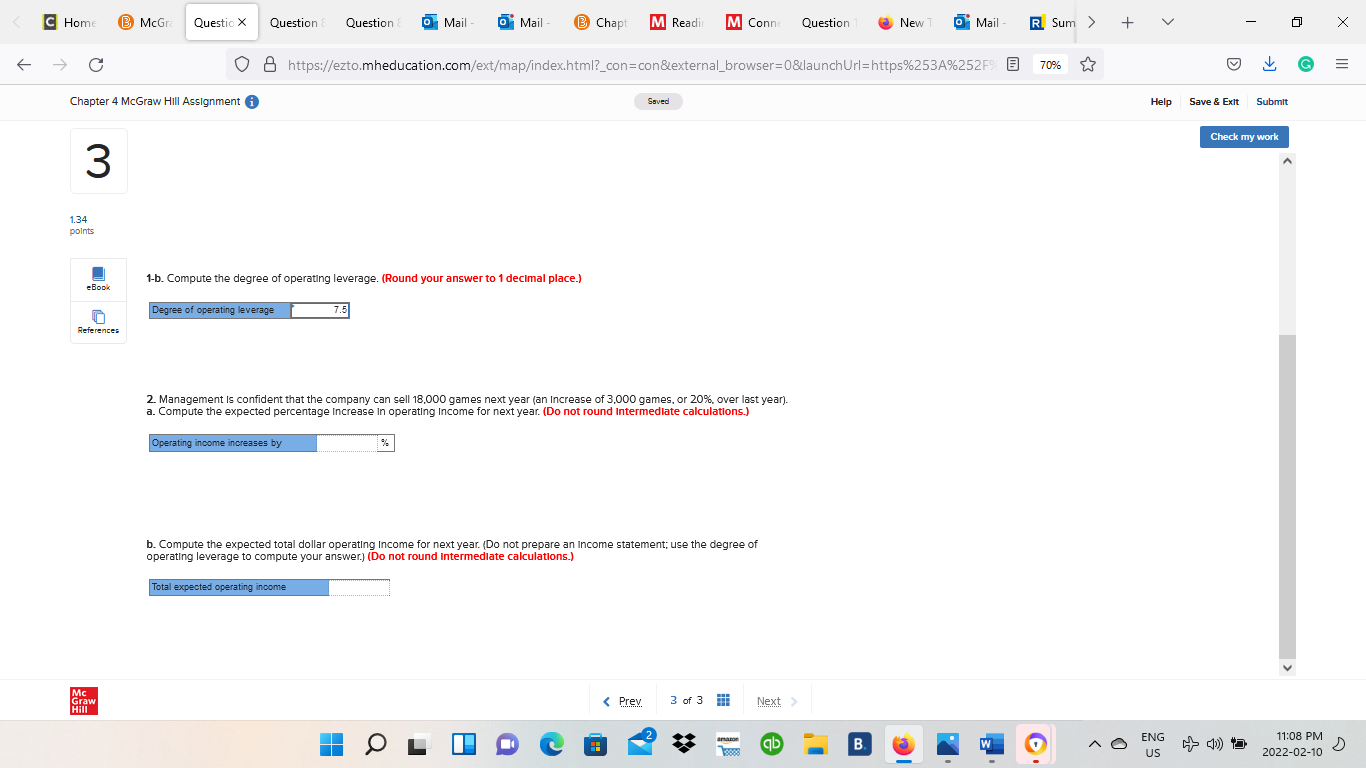
Task: Open the Firefox application menu
Action: click(1341, 65)
